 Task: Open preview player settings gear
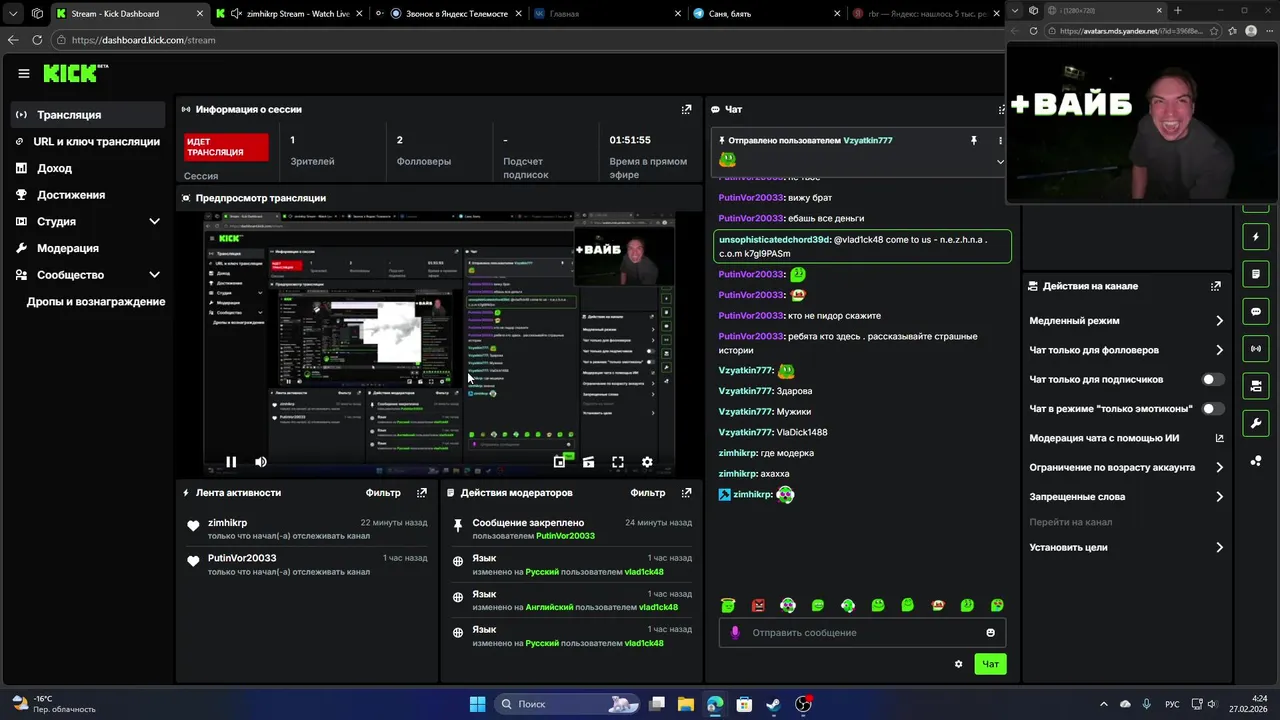tap(647, 462)
